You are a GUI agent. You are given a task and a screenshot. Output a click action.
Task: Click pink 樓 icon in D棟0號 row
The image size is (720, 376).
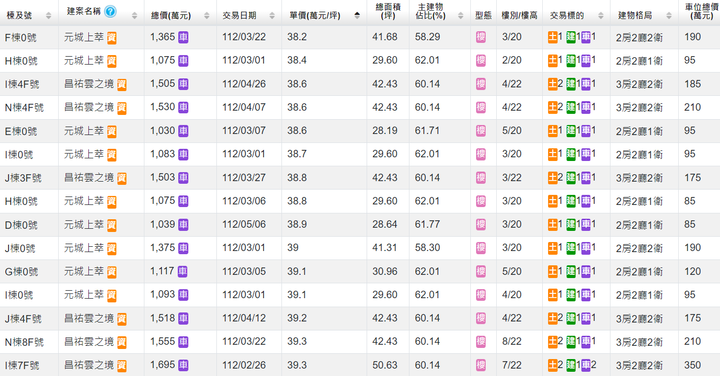point(481,224)
